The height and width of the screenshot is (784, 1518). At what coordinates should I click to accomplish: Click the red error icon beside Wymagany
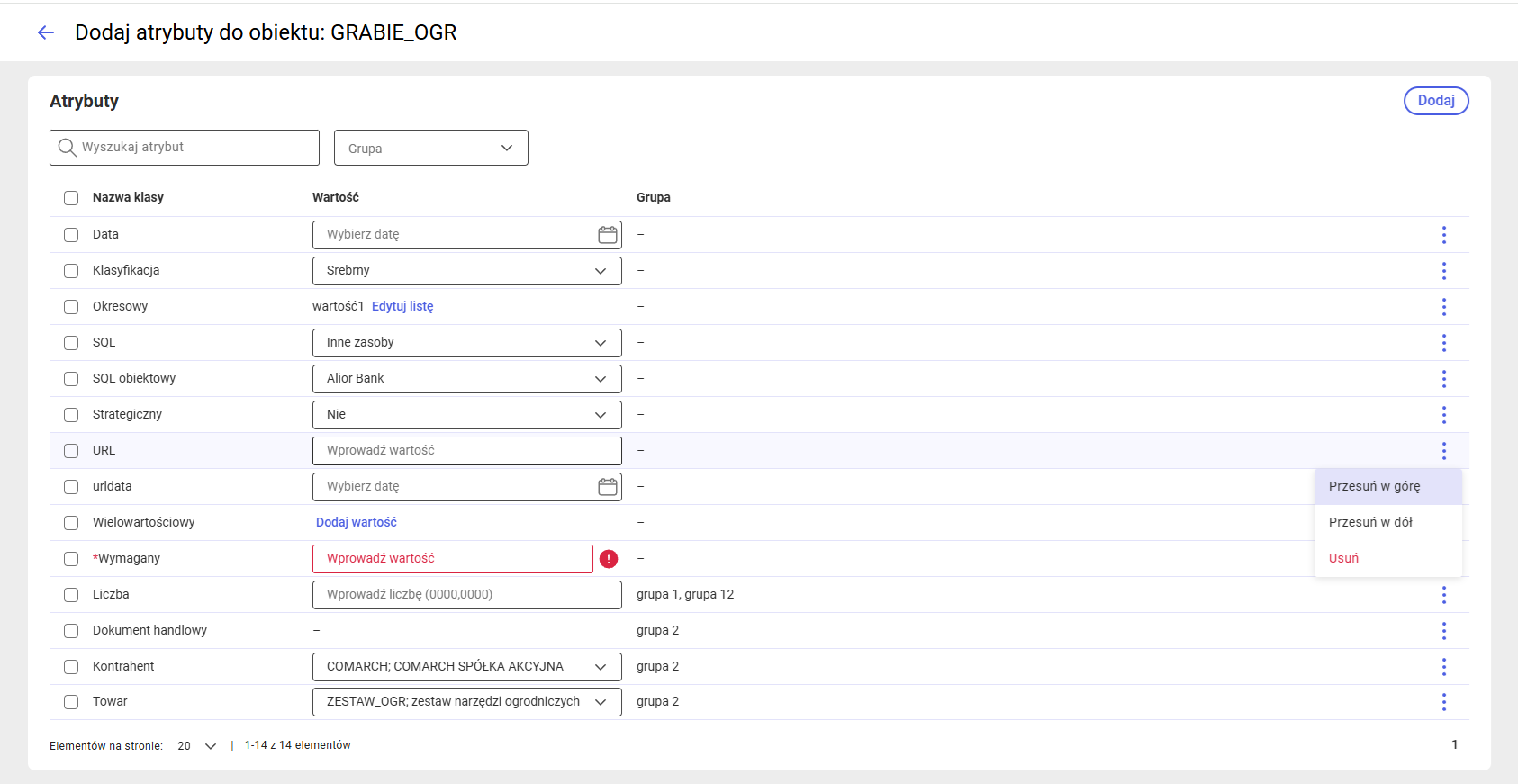pos(609,559)
